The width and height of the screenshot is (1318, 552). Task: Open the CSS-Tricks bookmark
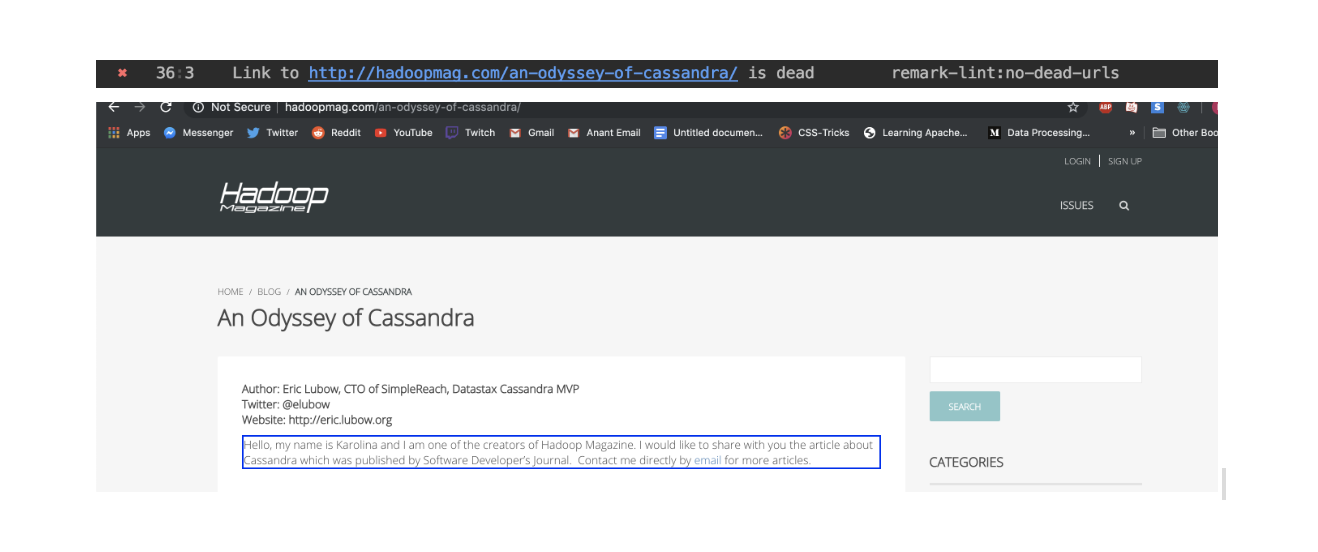(814, 132)
